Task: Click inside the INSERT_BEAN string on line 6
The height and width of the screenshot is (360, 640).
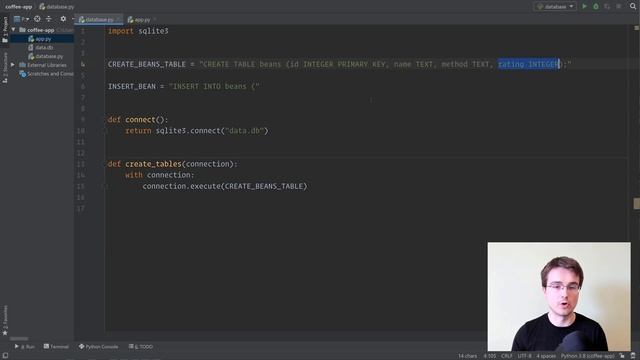Action: 214,87
